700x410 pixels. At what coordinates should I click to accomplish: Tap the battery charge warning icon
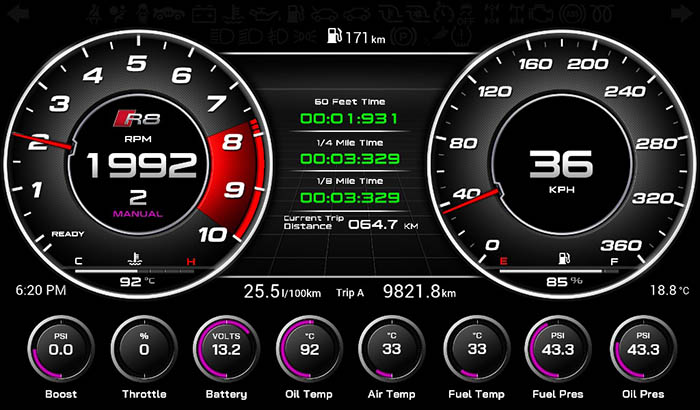(x=204, y=14)
